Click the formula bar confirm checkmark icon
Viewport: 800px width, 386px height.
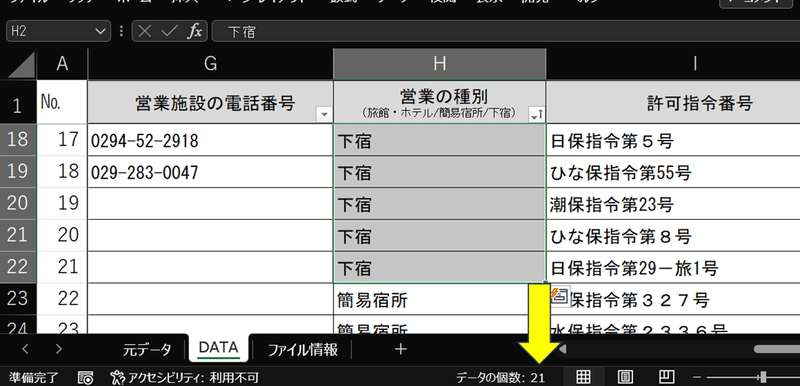point(169,32)
